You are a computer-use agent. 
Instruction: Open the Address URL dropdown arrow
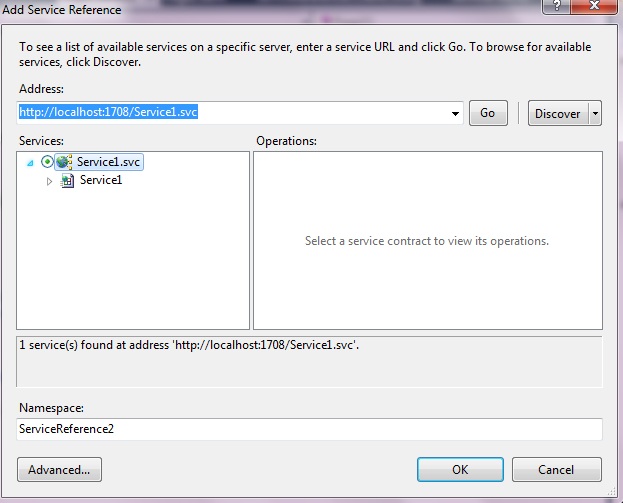coord(456,113)
